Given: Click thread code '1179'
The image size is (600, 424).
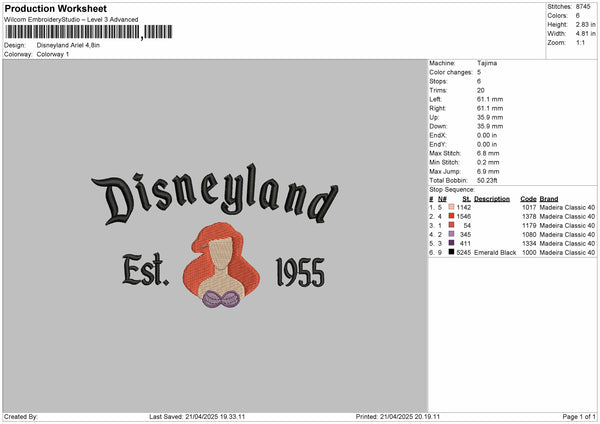Looking at the screenshot, I should click(529, 225).
